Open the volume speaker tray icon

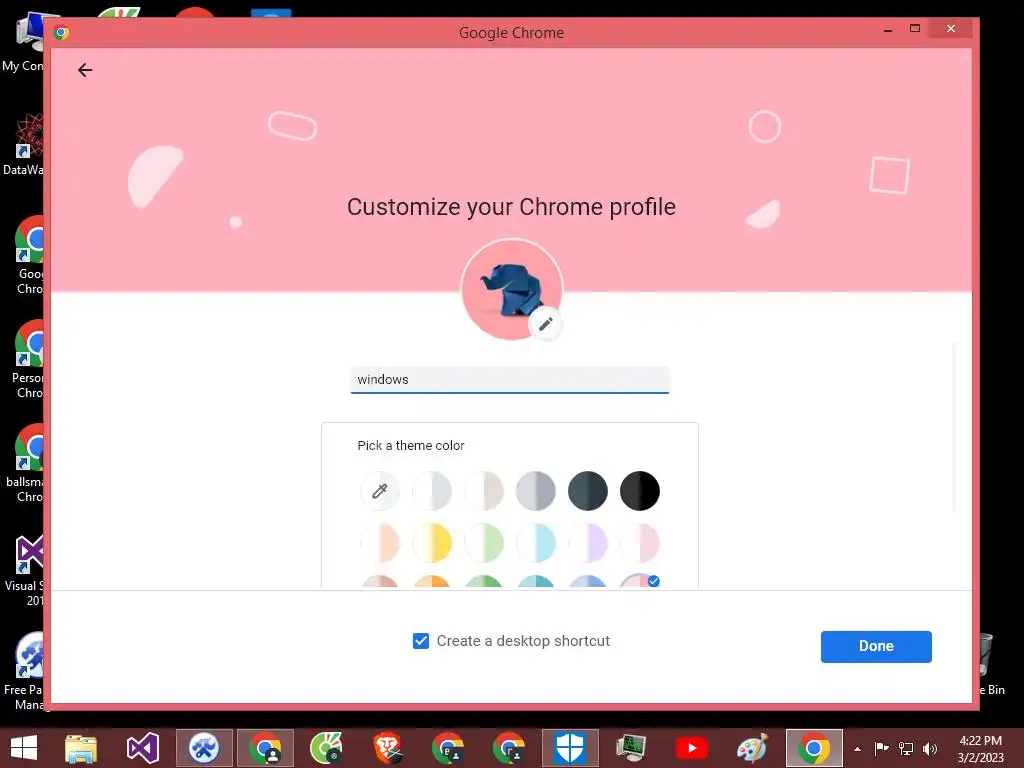pos(929,748)
